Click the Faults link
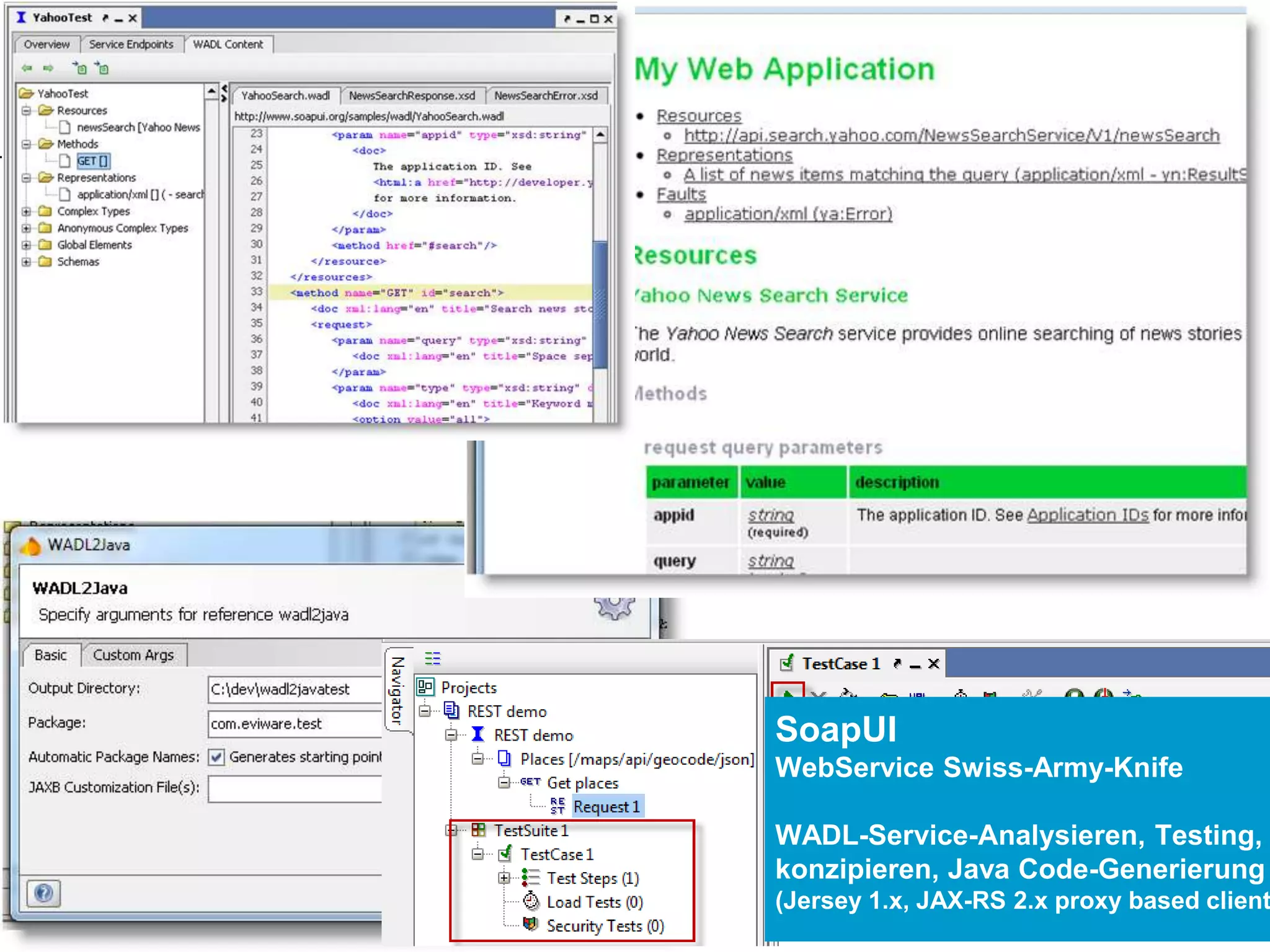The width and height of the screenshot is (1270, 952). (681, 195)
